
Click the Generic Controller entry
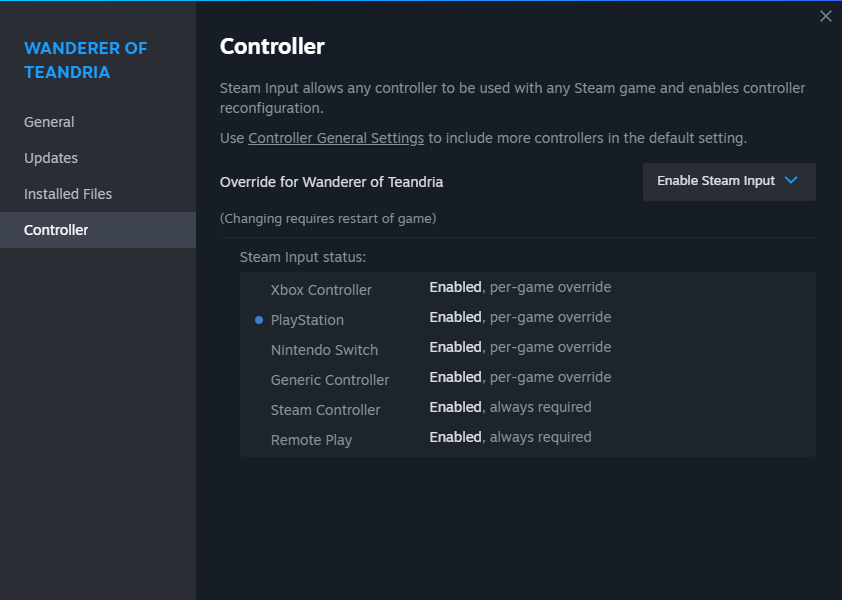(x=330, y=380)
